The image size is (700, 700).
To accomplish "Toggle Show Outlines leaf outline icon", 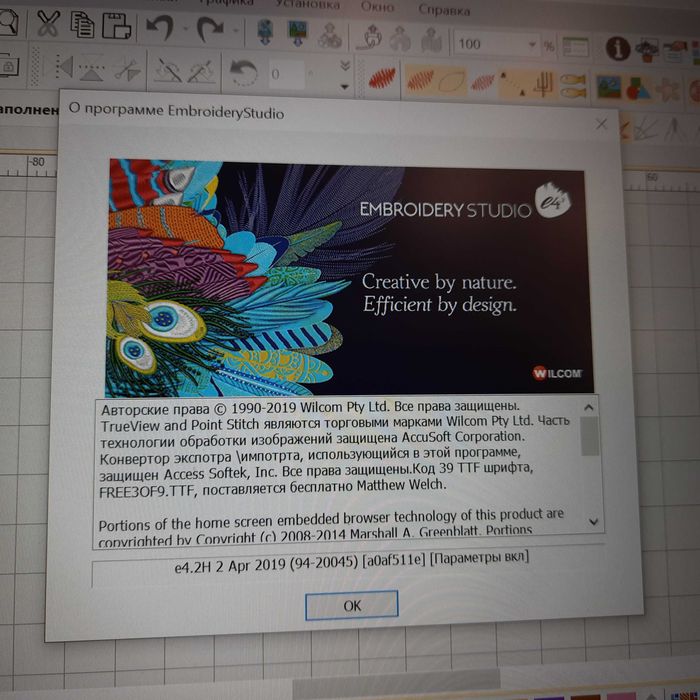I will tap(452, 81).
